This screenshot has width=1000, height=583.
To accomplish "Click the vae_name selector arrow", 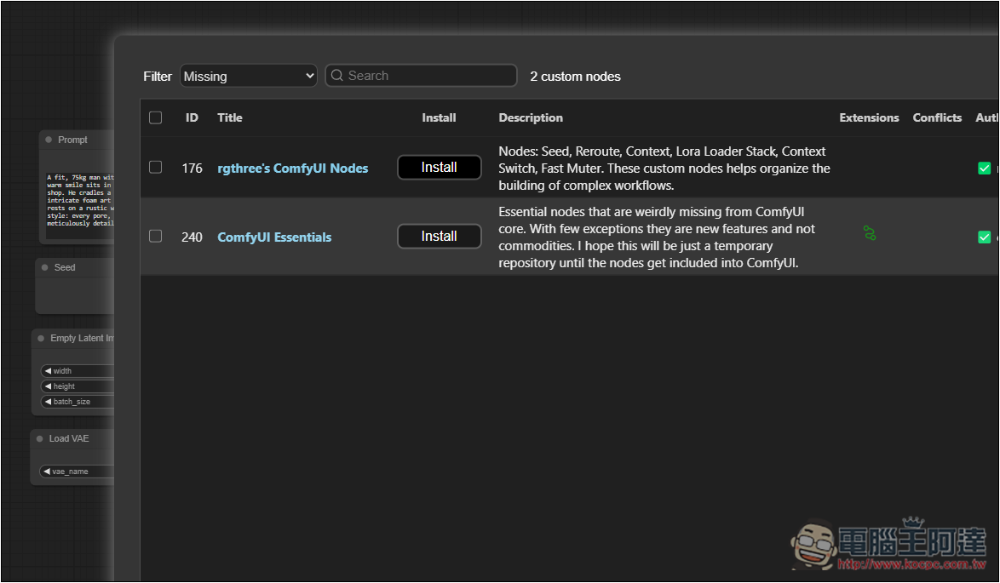I will tap(47, 471).
